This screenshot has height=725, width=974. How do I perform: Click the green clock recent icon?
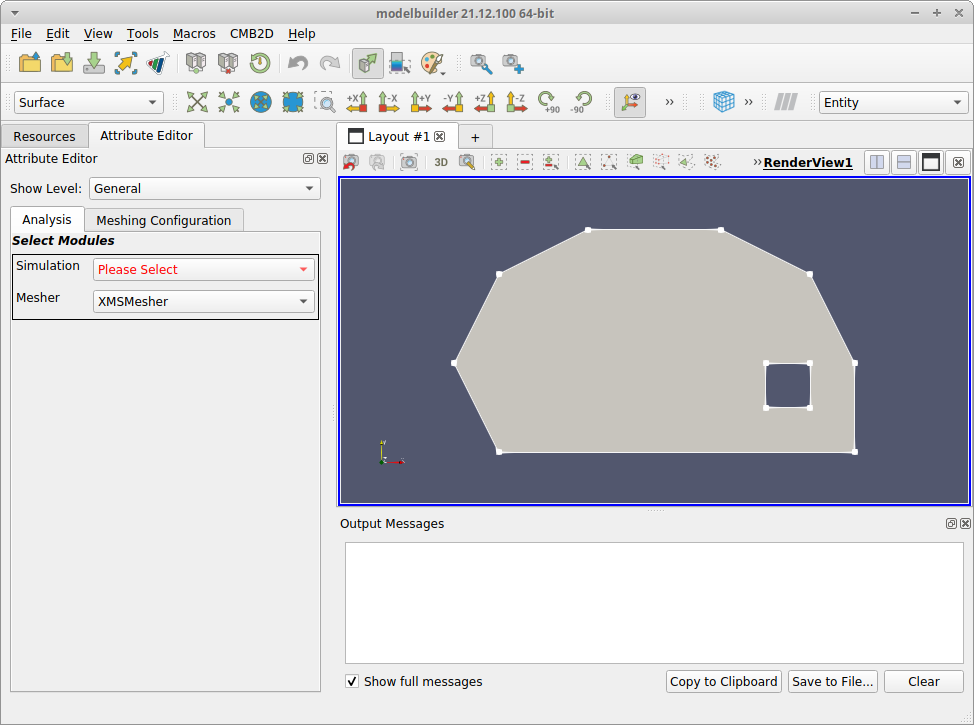tap(260, 63)
